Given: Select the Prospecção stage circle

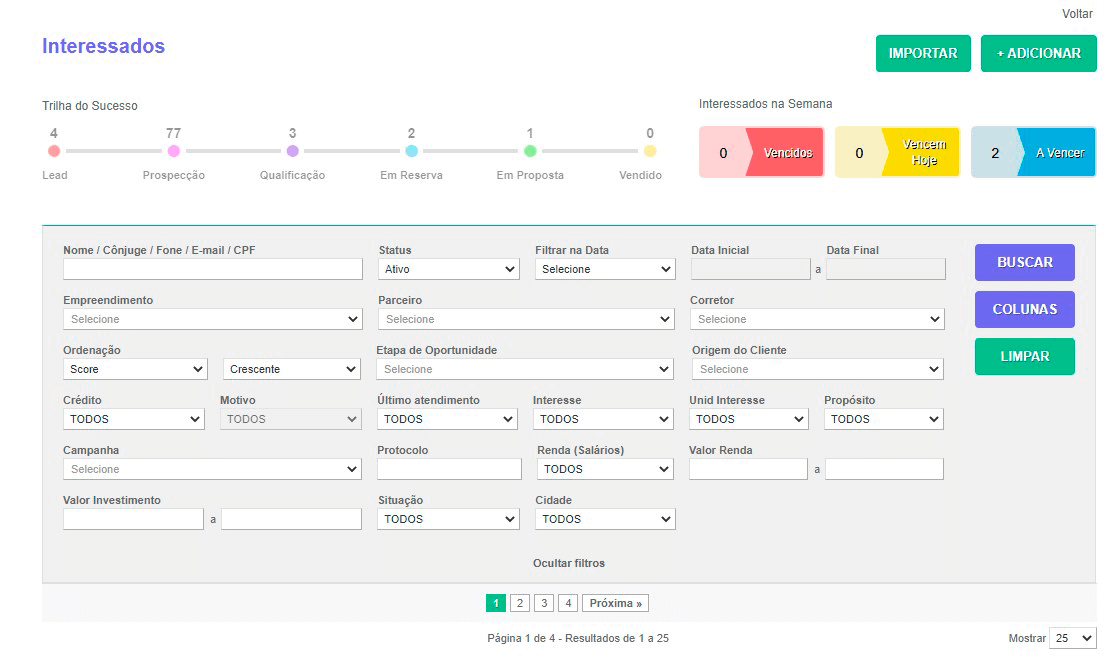Looking at the screenshot, I should pos(174,151).
